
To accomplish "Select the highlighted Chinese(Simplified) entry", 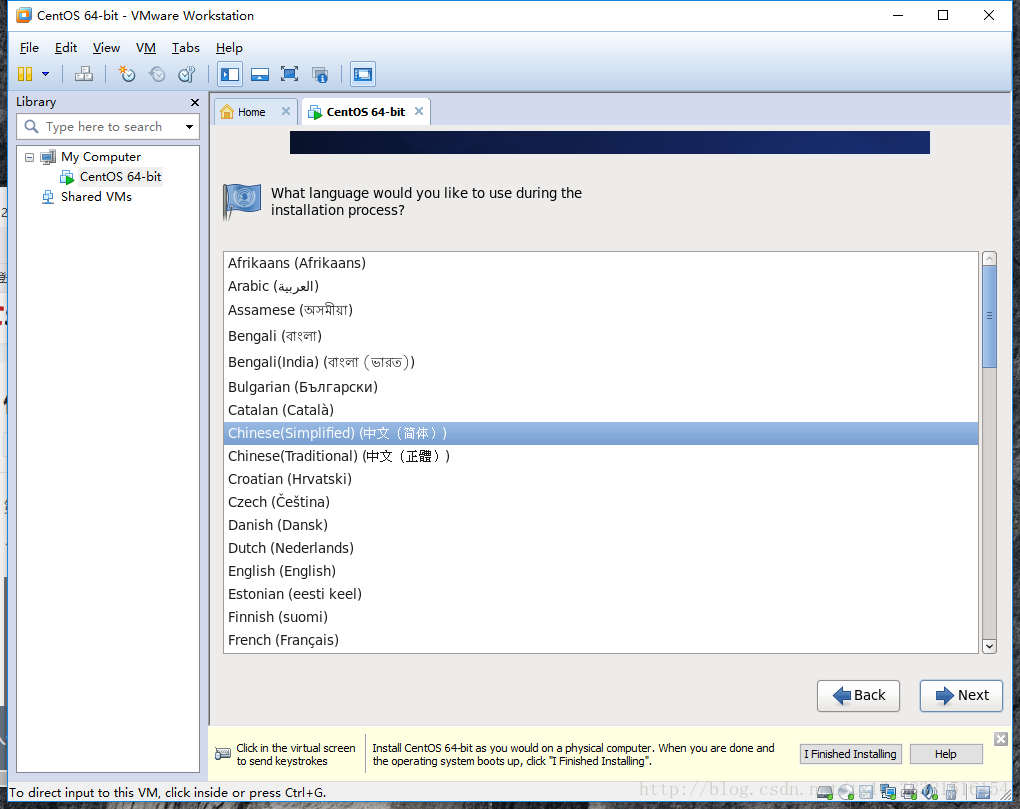I will (x=600, y=433).
